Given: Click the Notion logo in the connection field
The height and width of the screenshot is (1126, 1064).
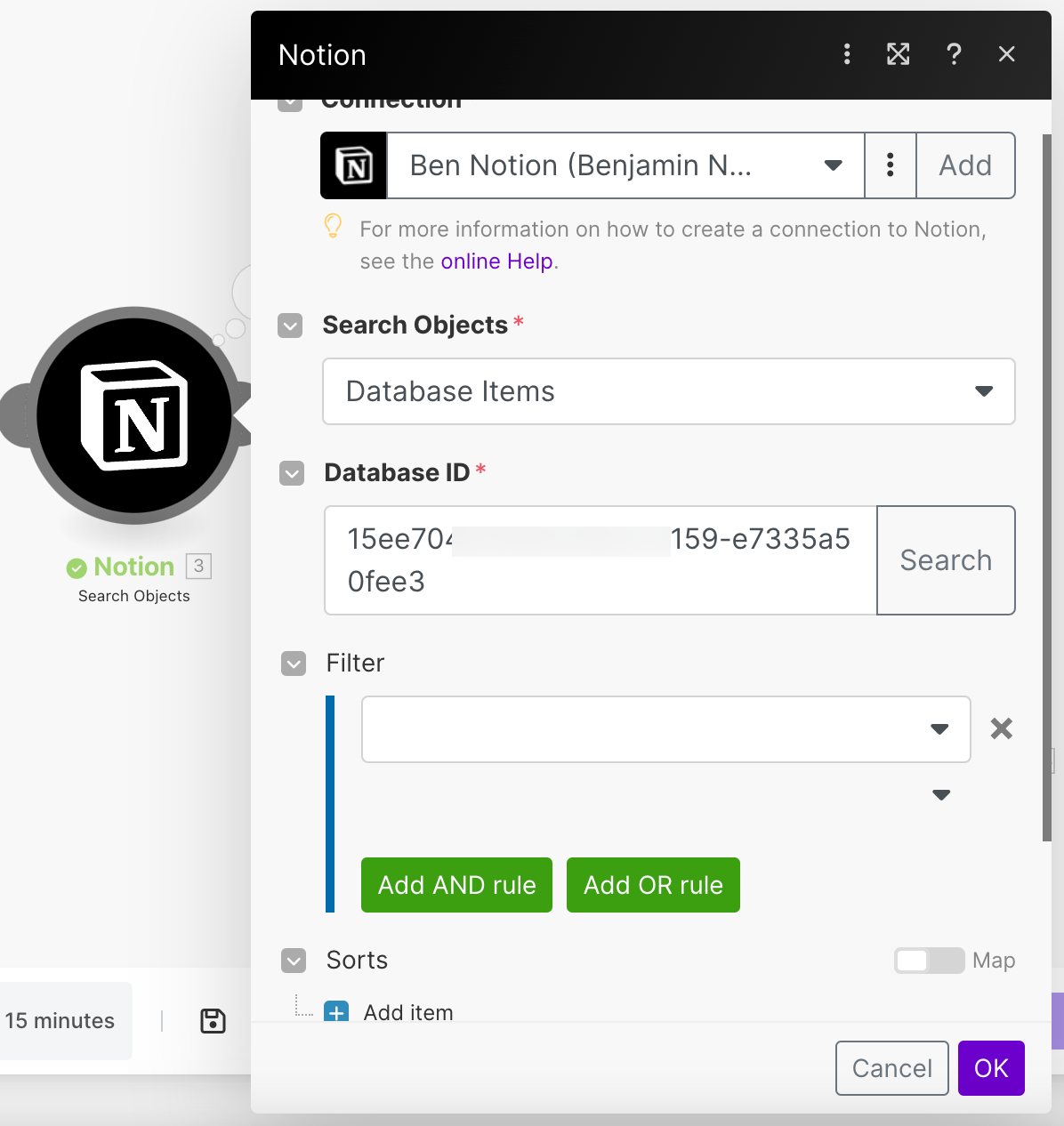Looking at the screenshot, I should [354, 165].
